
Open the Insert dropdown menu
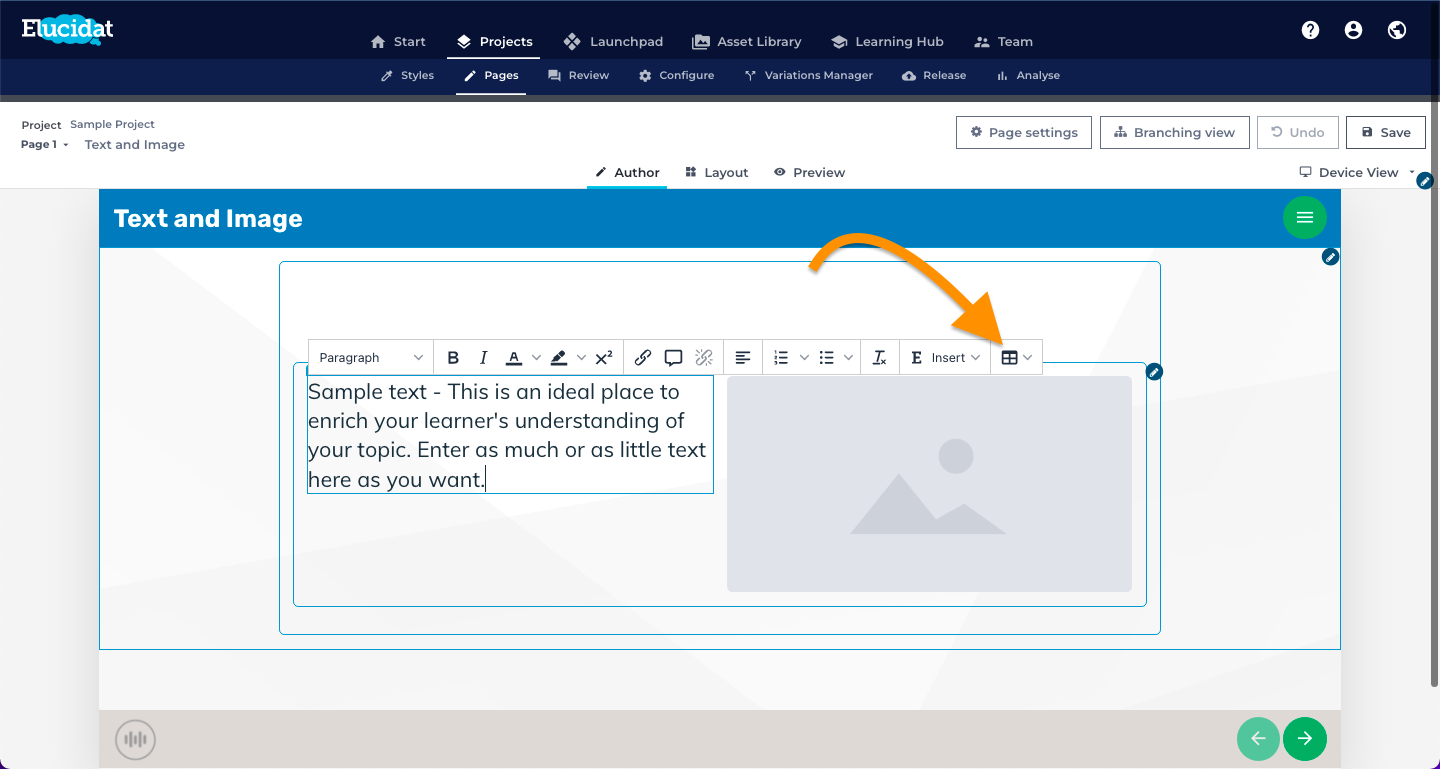click(945, 358)
